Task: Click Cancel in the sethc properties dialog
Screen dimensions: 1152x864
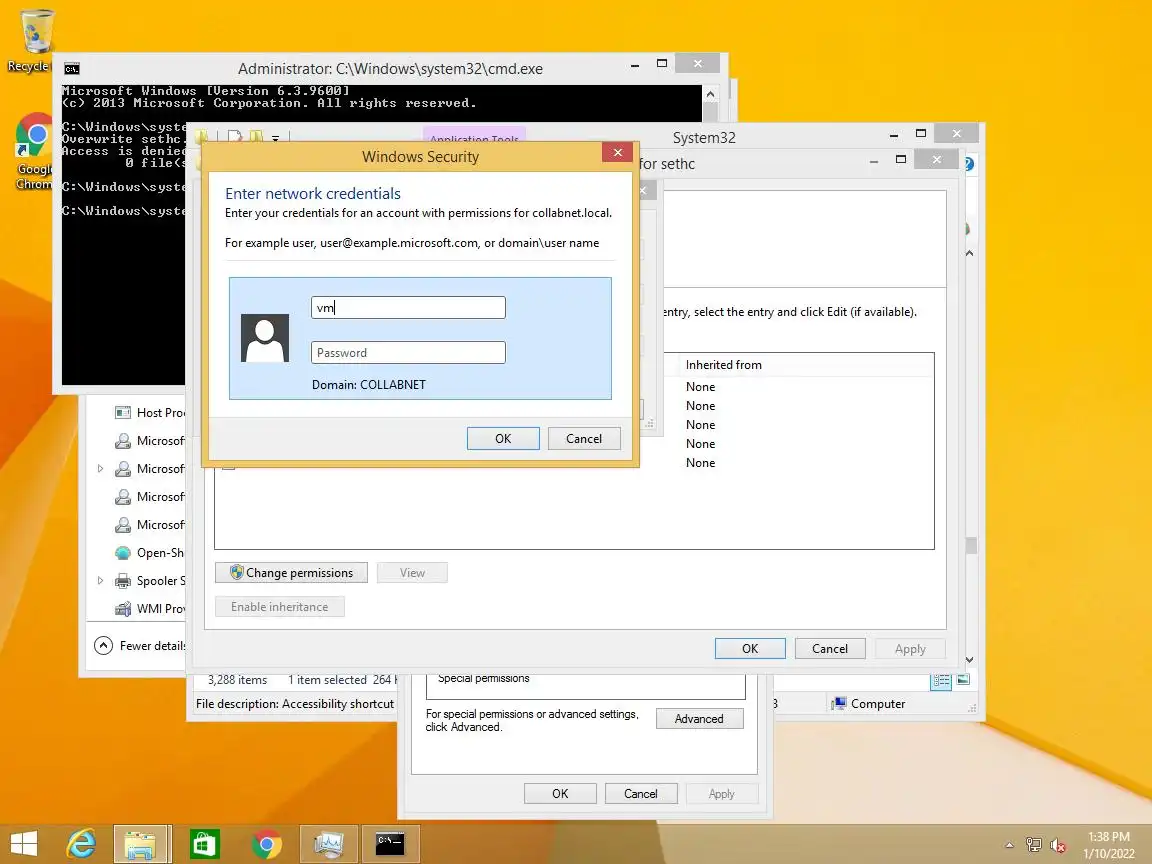Action: (641, 793)
